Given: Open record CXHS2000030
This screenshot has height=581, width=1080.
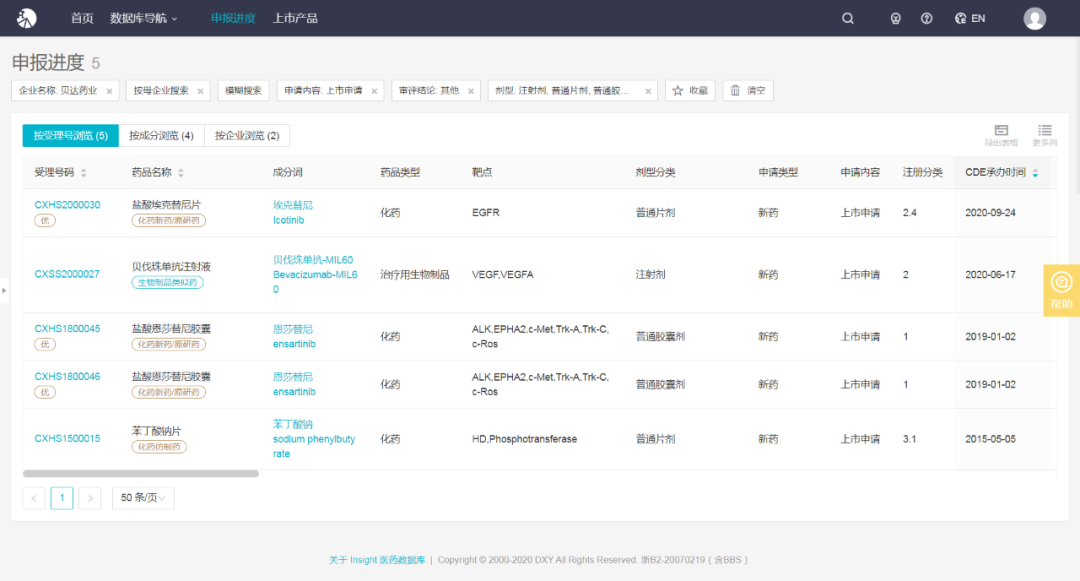Looking at the screenshot, I should pyautogui.click(x=68, y=204).
